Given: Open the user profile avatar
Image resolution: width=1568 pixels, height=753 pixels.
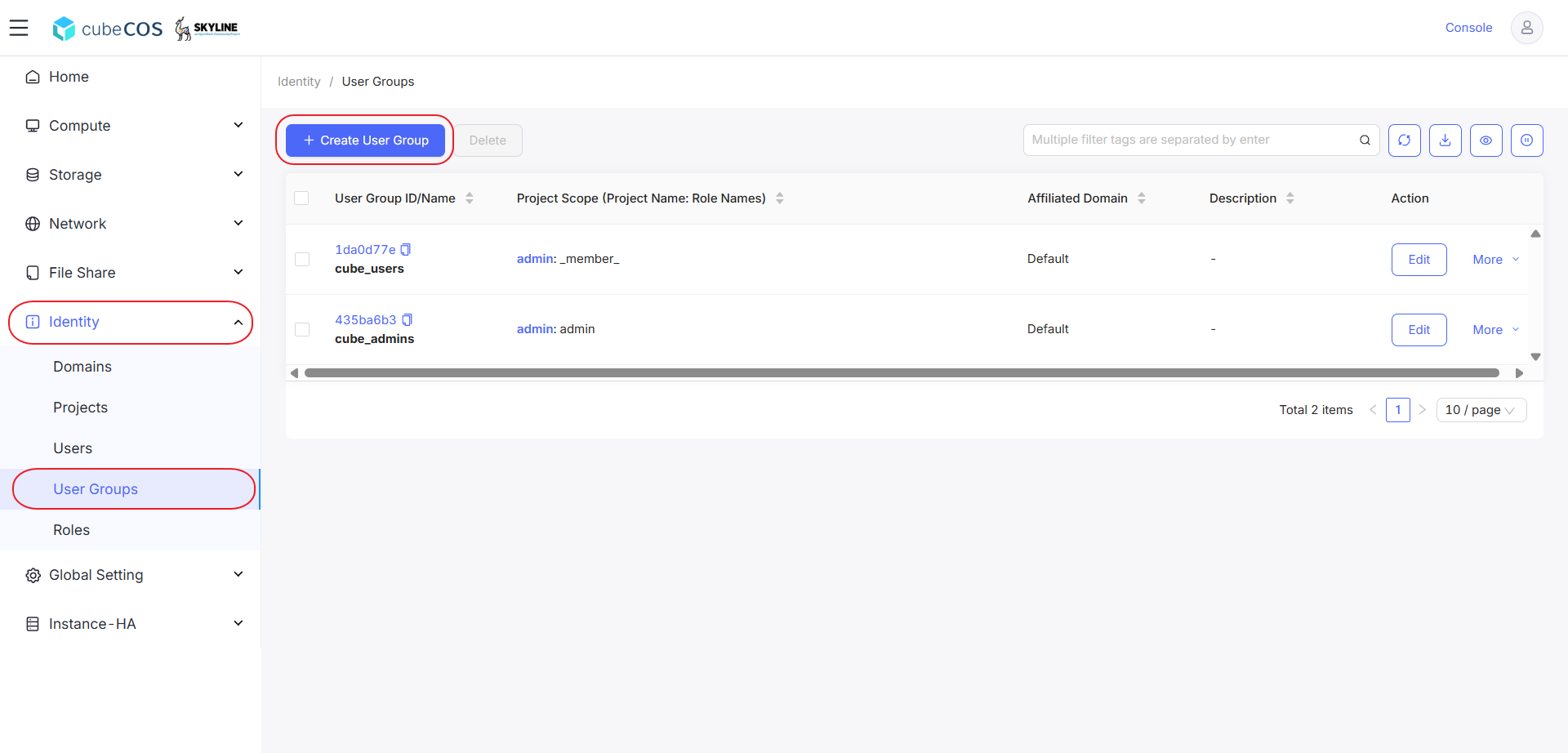Looking at the screenshot, I should pos(1526,28).
